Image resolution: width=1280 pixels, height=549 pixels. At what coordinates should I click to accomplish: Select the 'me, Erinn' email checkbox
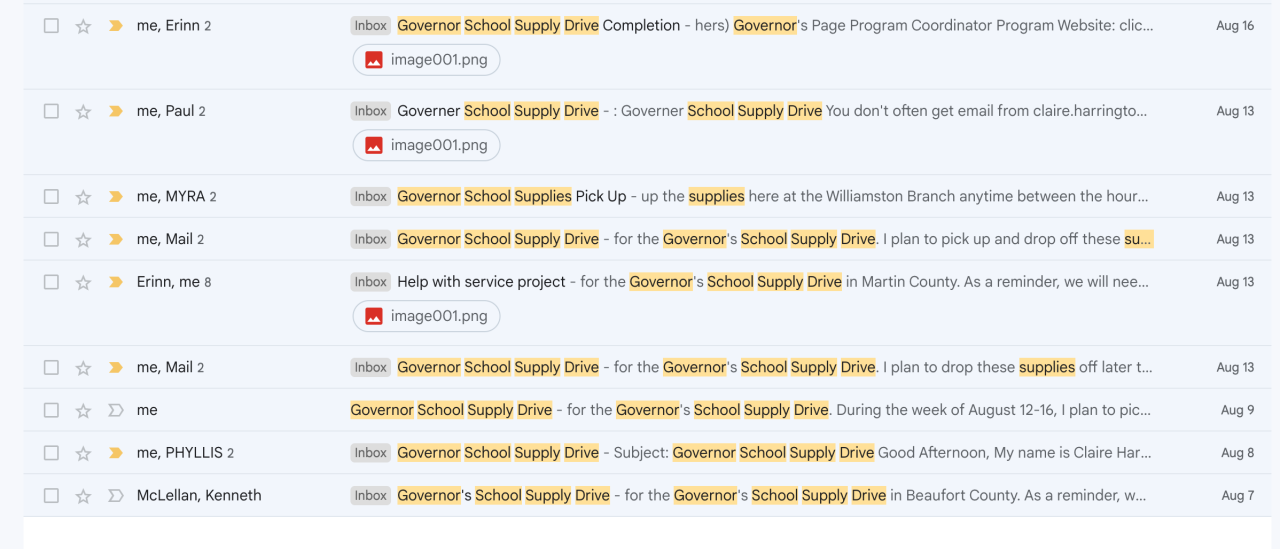coord(51,26)
